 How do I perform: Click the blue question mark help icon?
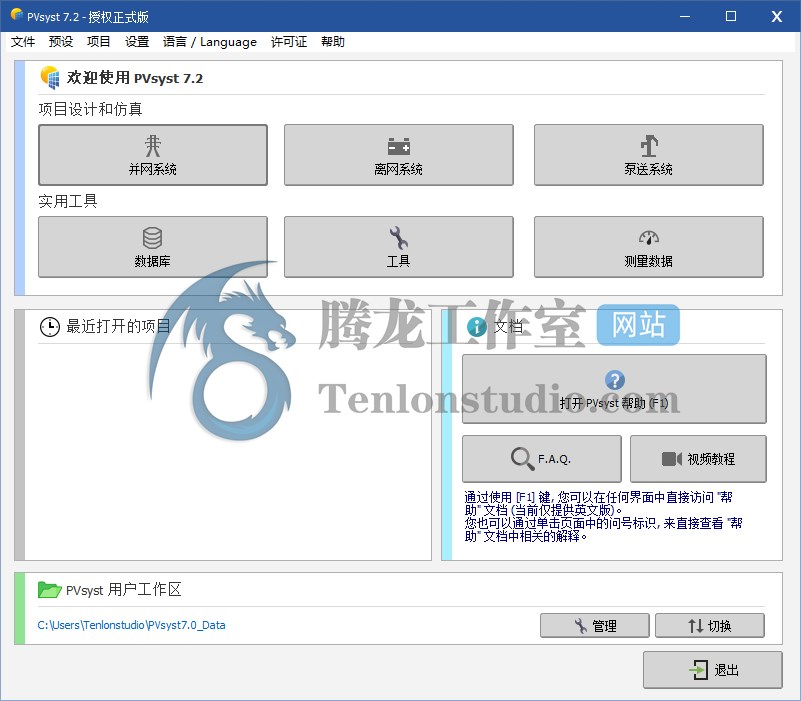[615, 380]
